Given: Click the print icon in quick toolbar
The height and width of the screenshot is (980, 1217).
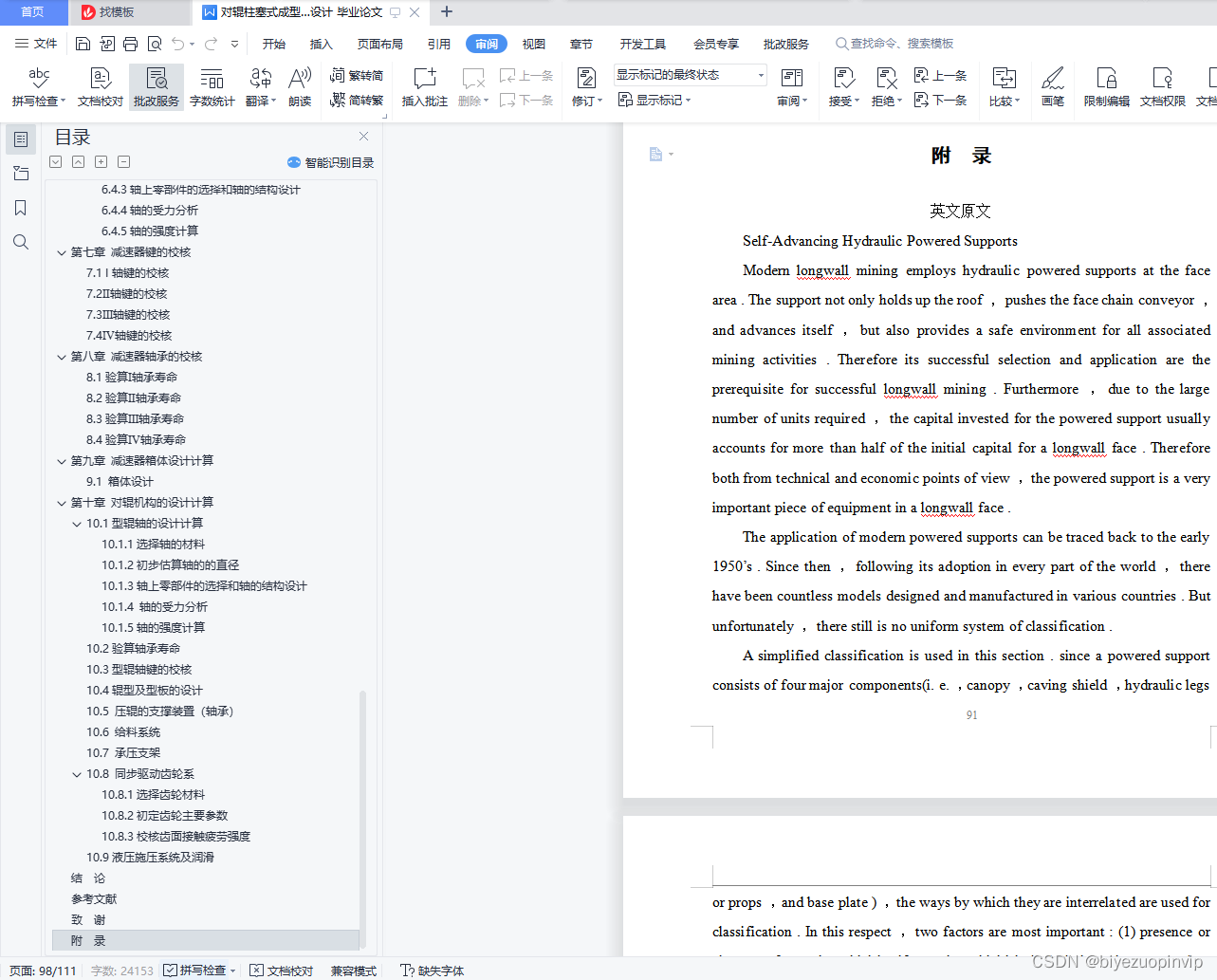Looking at the screenshot, I should tap(131, 44).
